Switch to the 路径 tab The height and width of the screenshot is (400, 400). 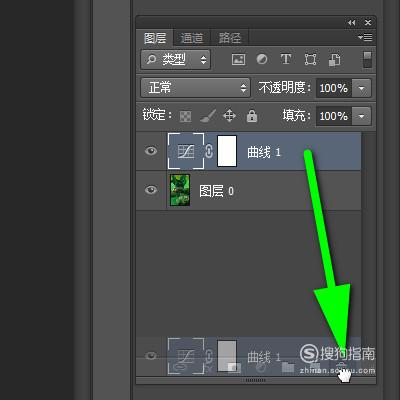click(229, 38)
